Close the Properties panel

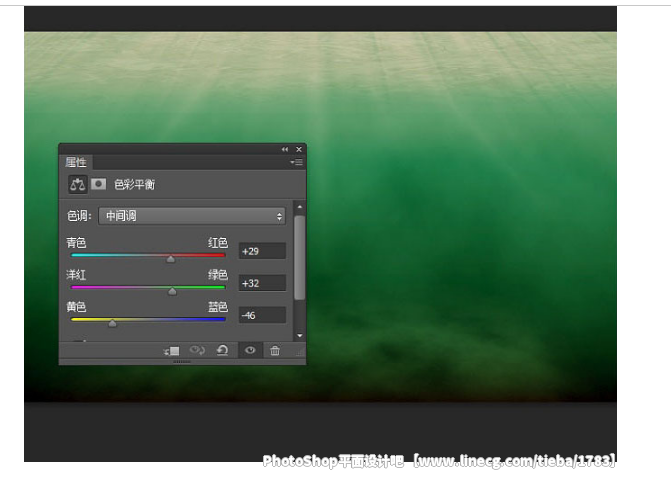click(299, 149)
